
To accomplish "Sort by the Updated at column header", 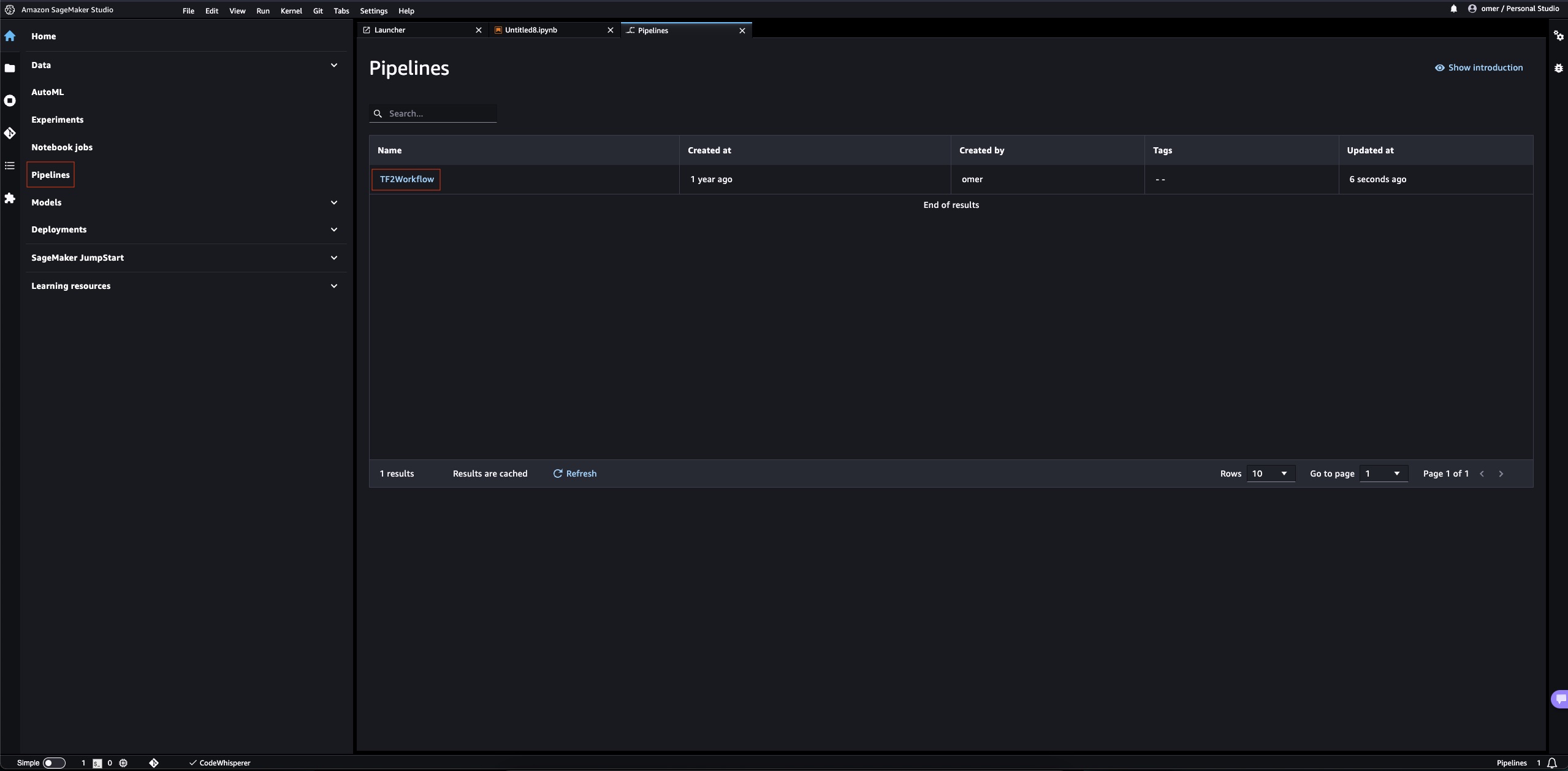I will (1436, 150).
